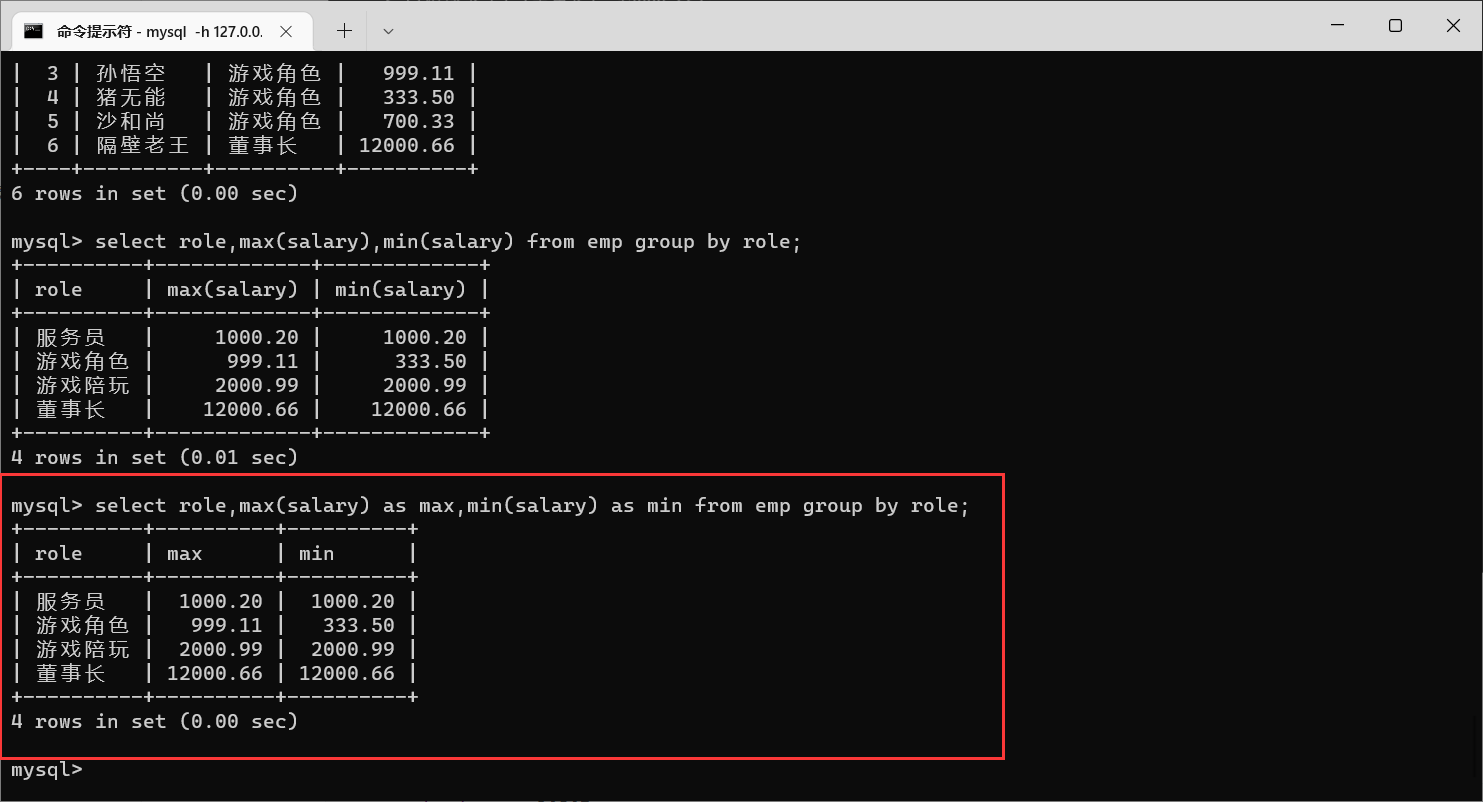Click 2000.99 under the aliased min column
1483x802 pixels.
[352, 649]
